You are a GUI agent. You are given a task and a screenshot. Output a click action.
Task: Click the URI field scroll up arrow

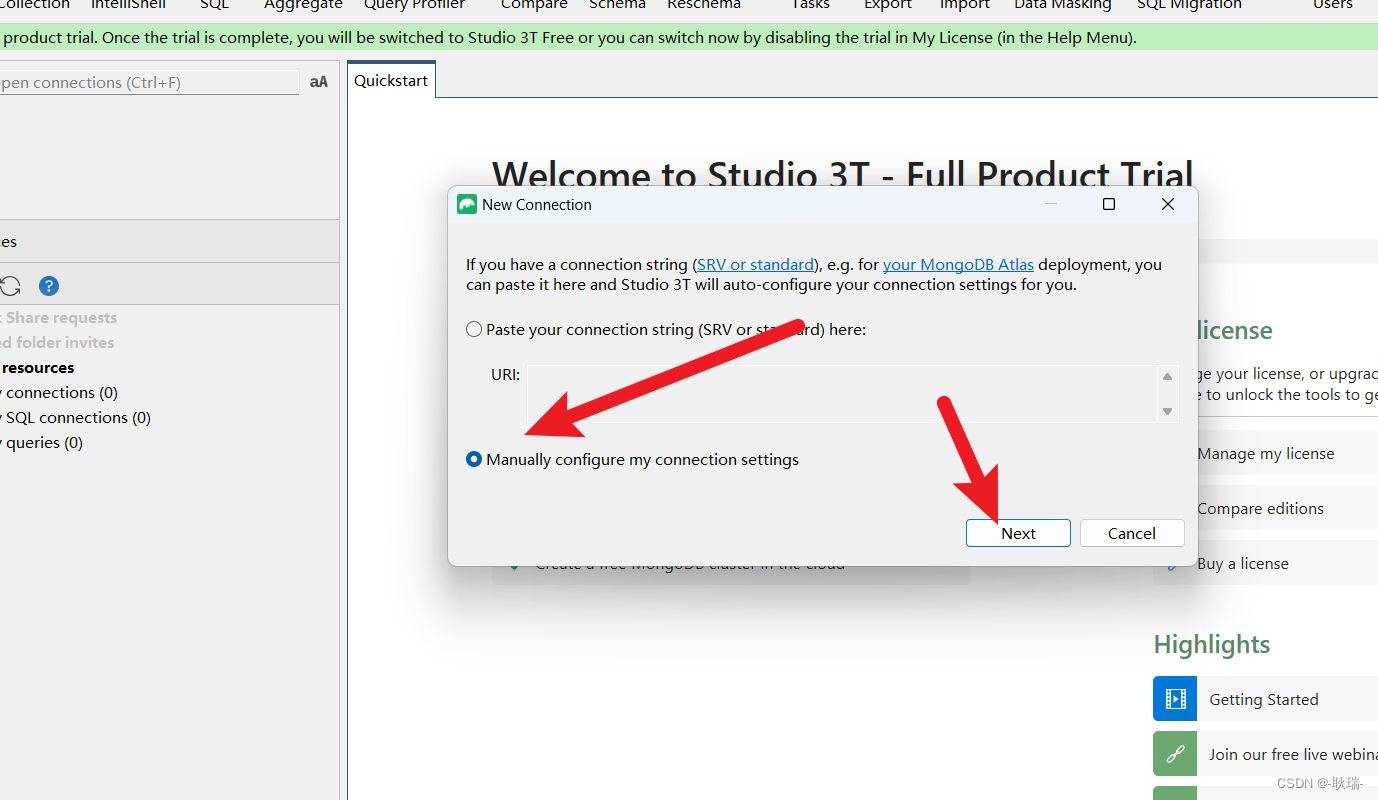click(x=1167, y=376)
